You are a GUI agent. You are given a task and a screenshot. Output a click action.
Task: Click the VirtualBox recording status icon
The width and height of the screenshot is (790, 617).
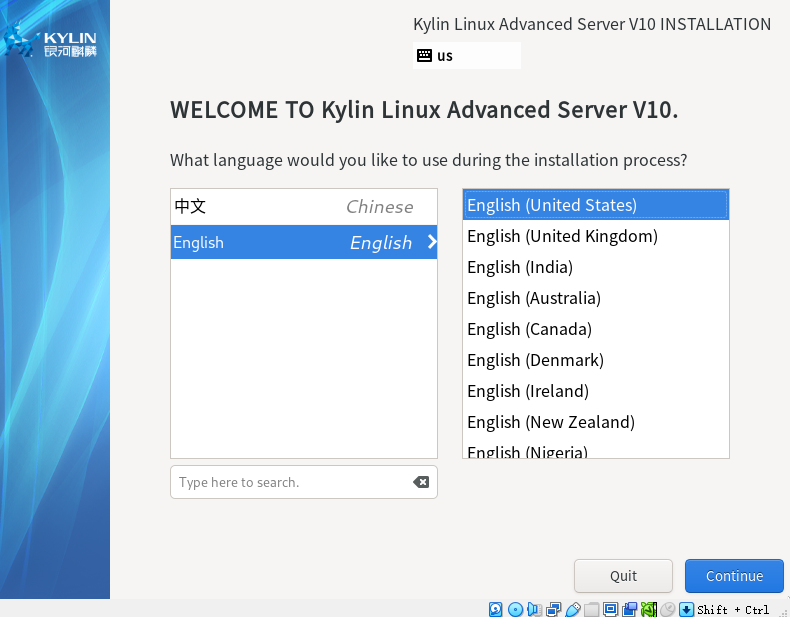click(630, 609)
